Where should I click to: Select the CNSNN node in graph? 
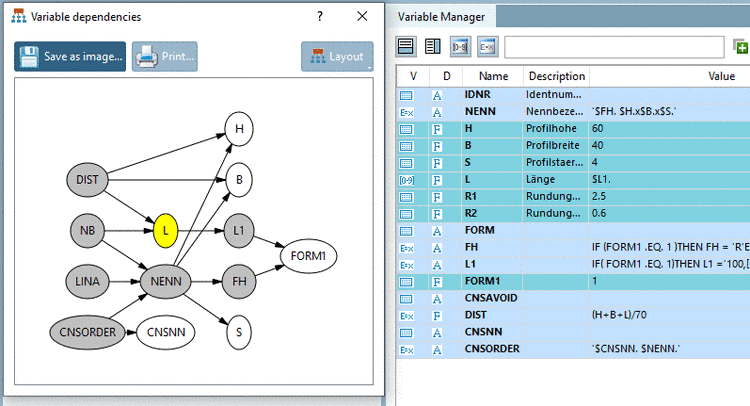pos(165,332)
